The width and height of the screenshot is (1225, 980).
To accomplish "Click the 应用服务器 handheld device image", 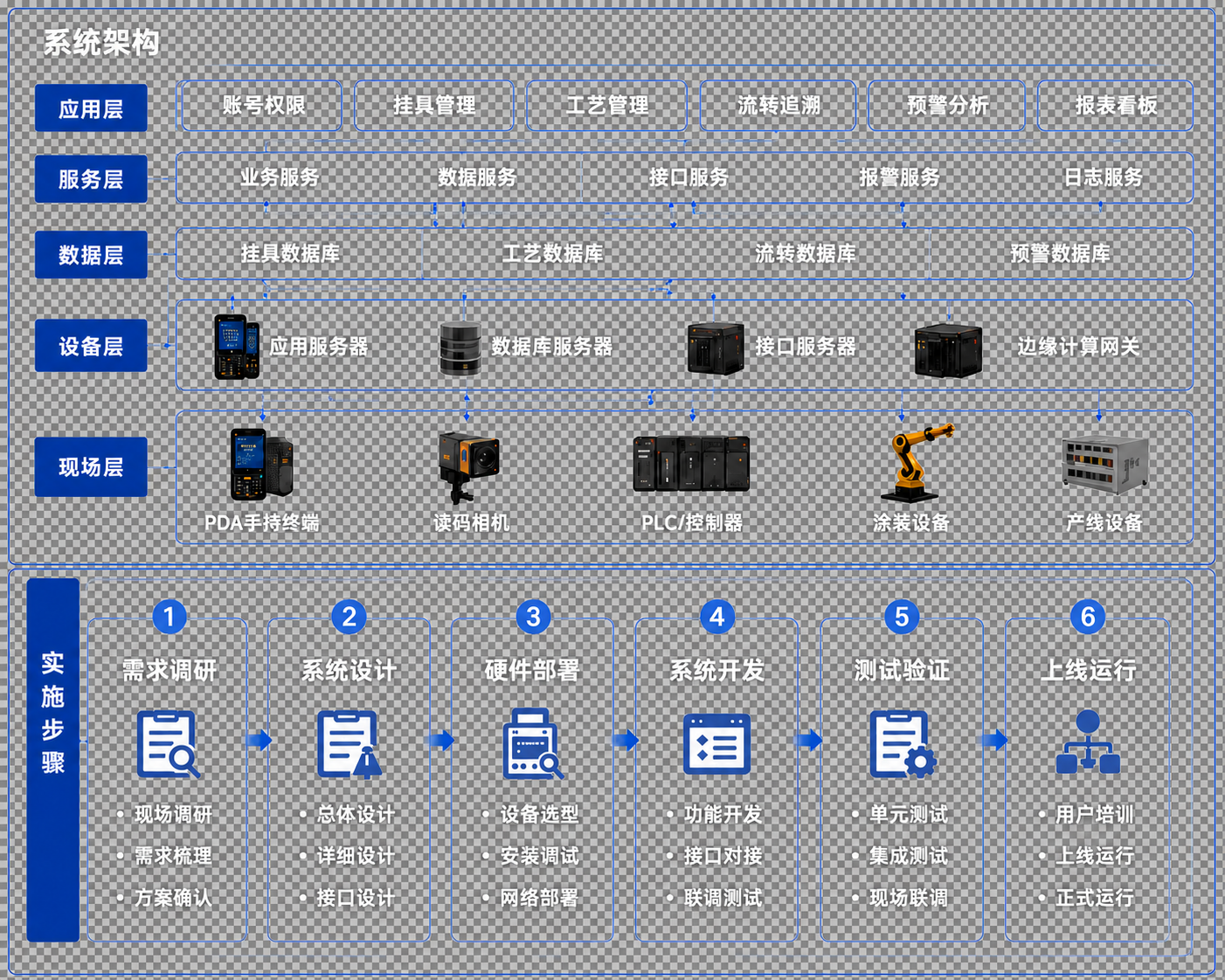I will [237, 347].
